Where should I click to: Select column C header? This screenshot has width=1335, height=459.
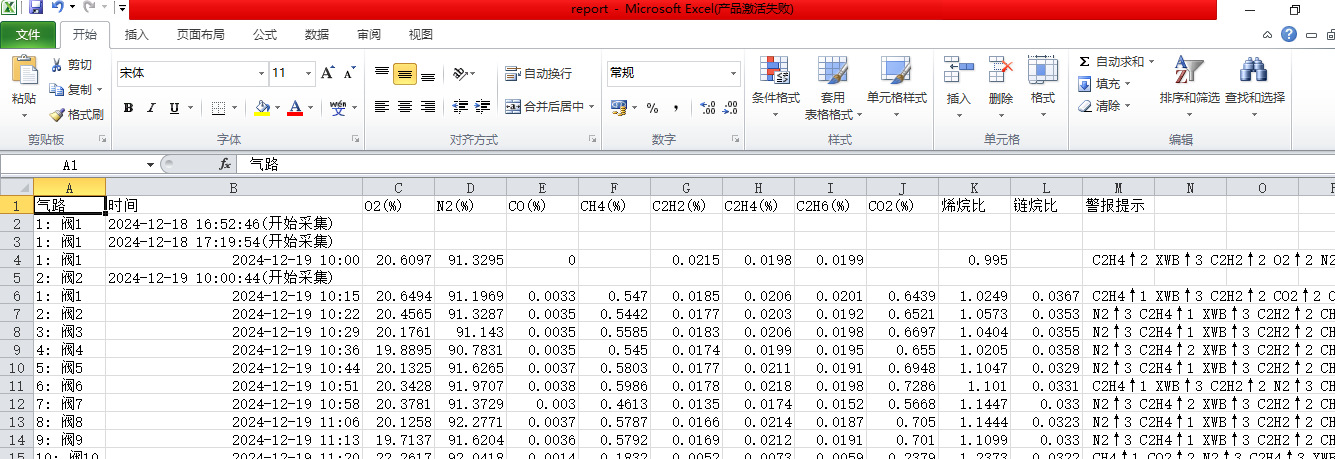click(399, 187)
